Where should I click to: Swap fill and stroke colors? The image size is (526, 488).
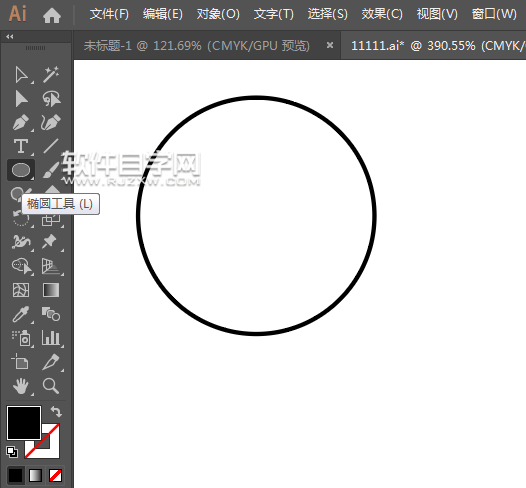click(x=56, y=412)
